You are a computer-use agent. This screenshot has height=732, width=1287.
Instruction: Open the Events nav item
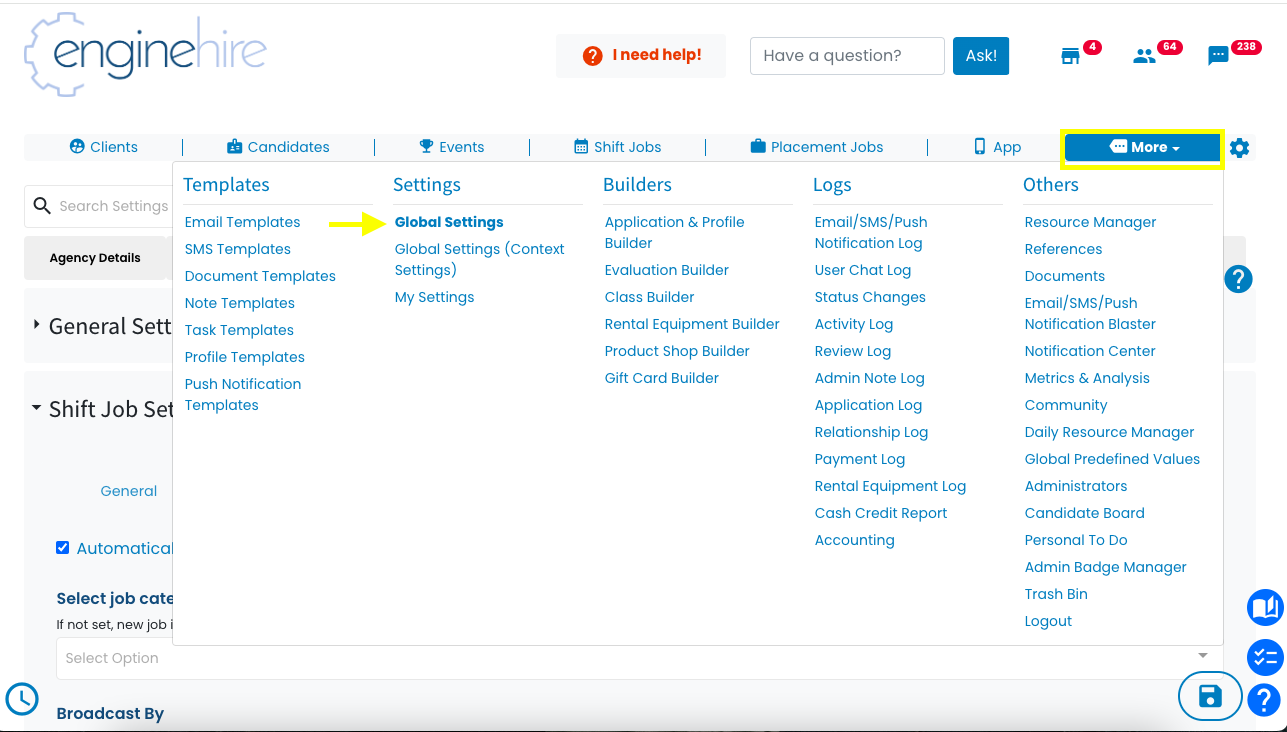click(x=451, y=147)
